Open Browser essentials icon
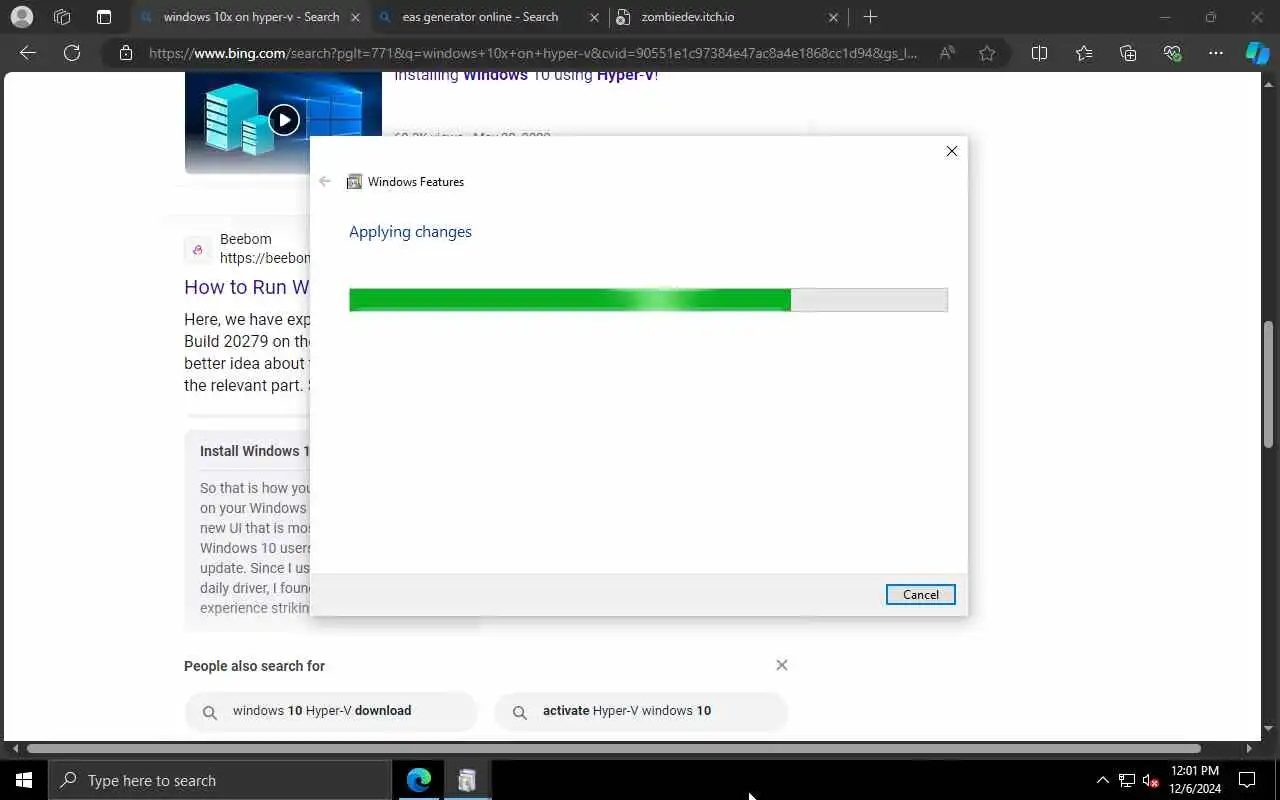Image resolution: width=1280 pixels, height=800 pixels. tap(1172, 53)
